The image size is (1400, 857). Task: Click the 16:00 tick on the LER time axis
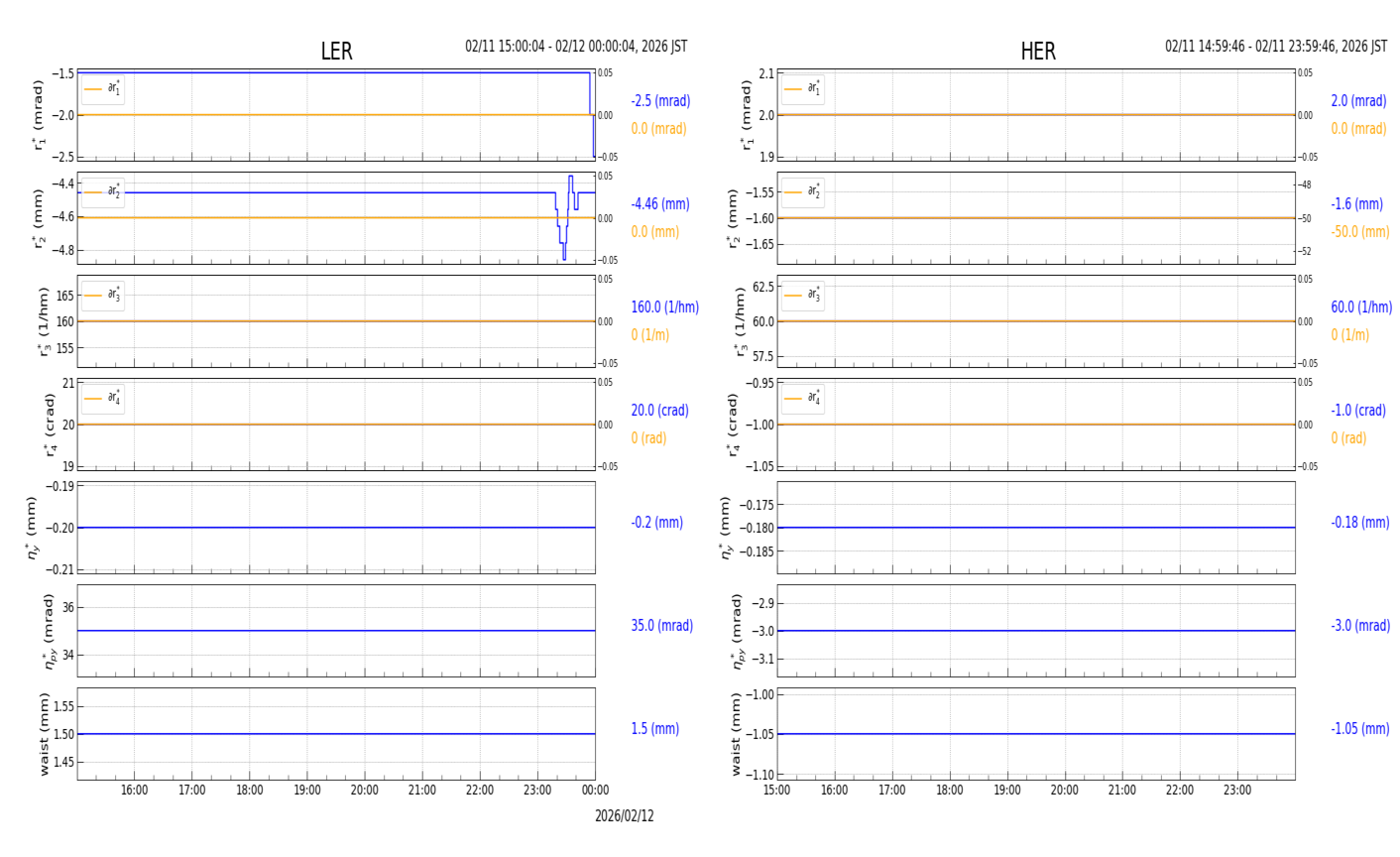click(135, 791)
